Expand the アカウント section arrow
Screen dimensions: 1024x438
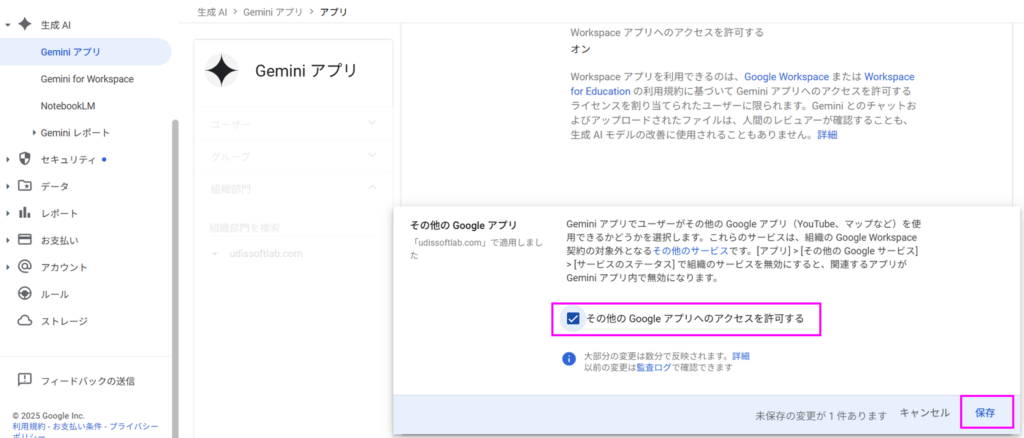tap(7, 267)
